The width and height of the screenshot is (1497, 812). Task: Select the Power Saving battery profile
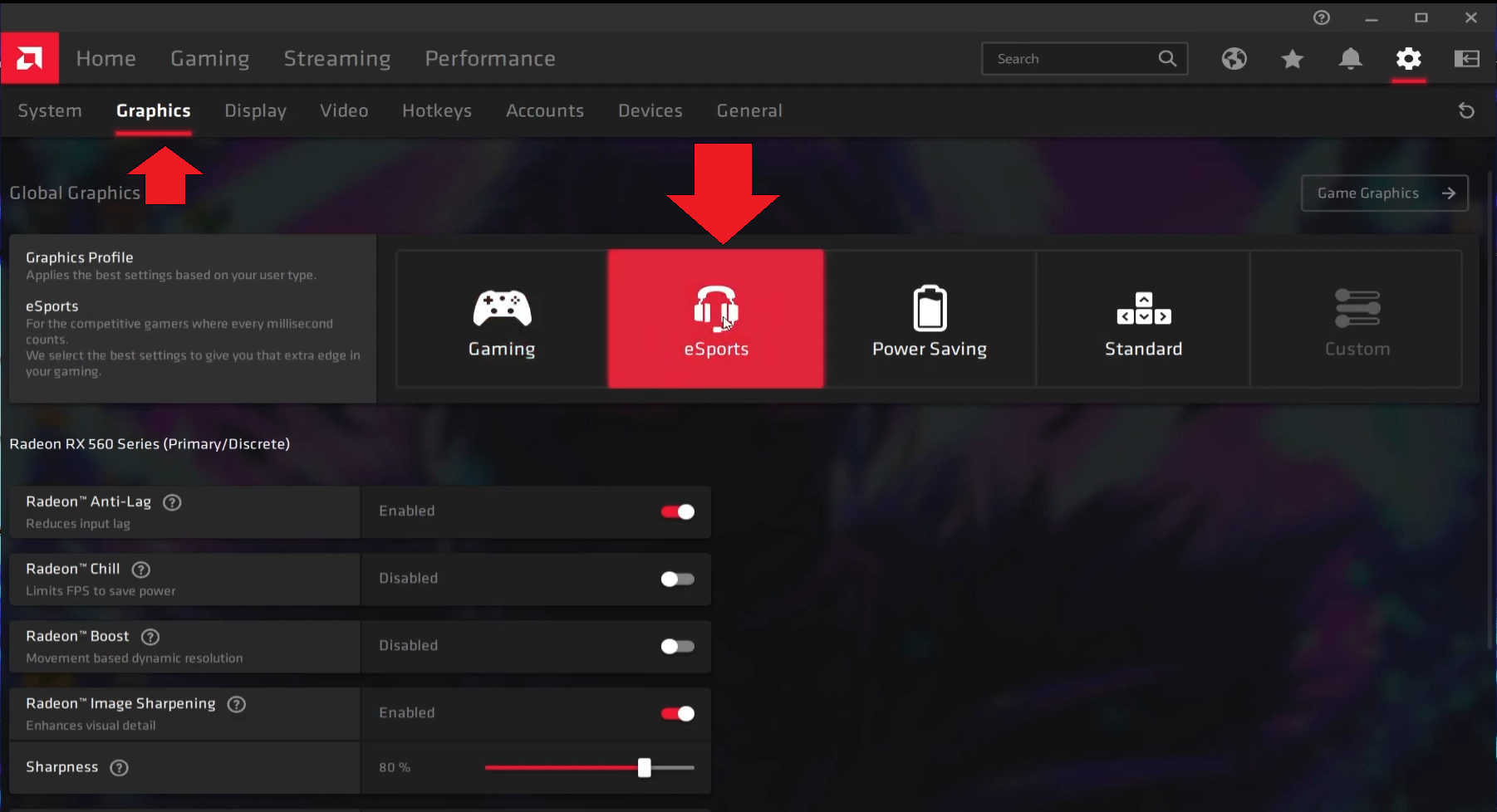click(x=930, y=319)
